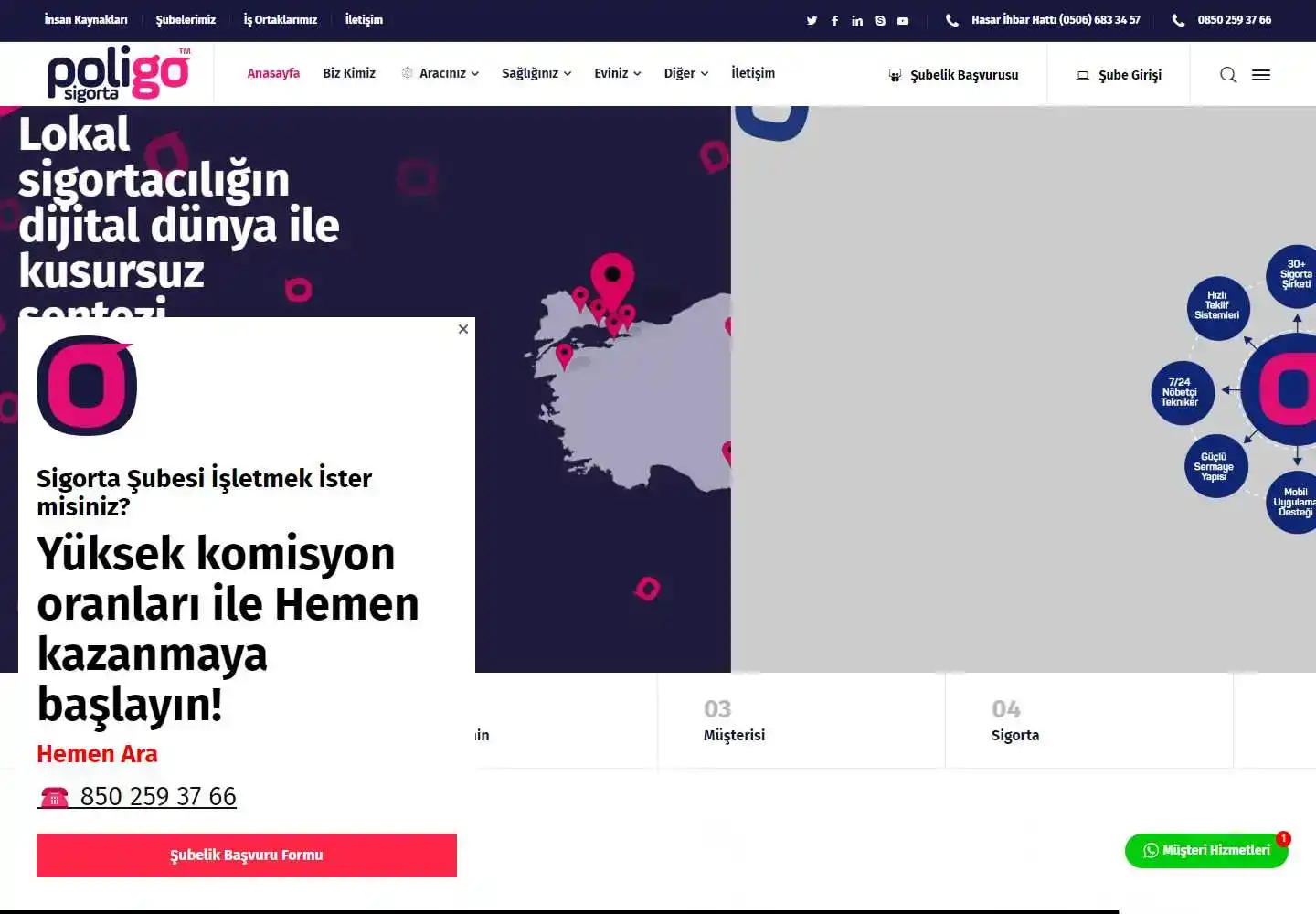Click the Hasar İhbar Hattı number

pos(1056,19)
